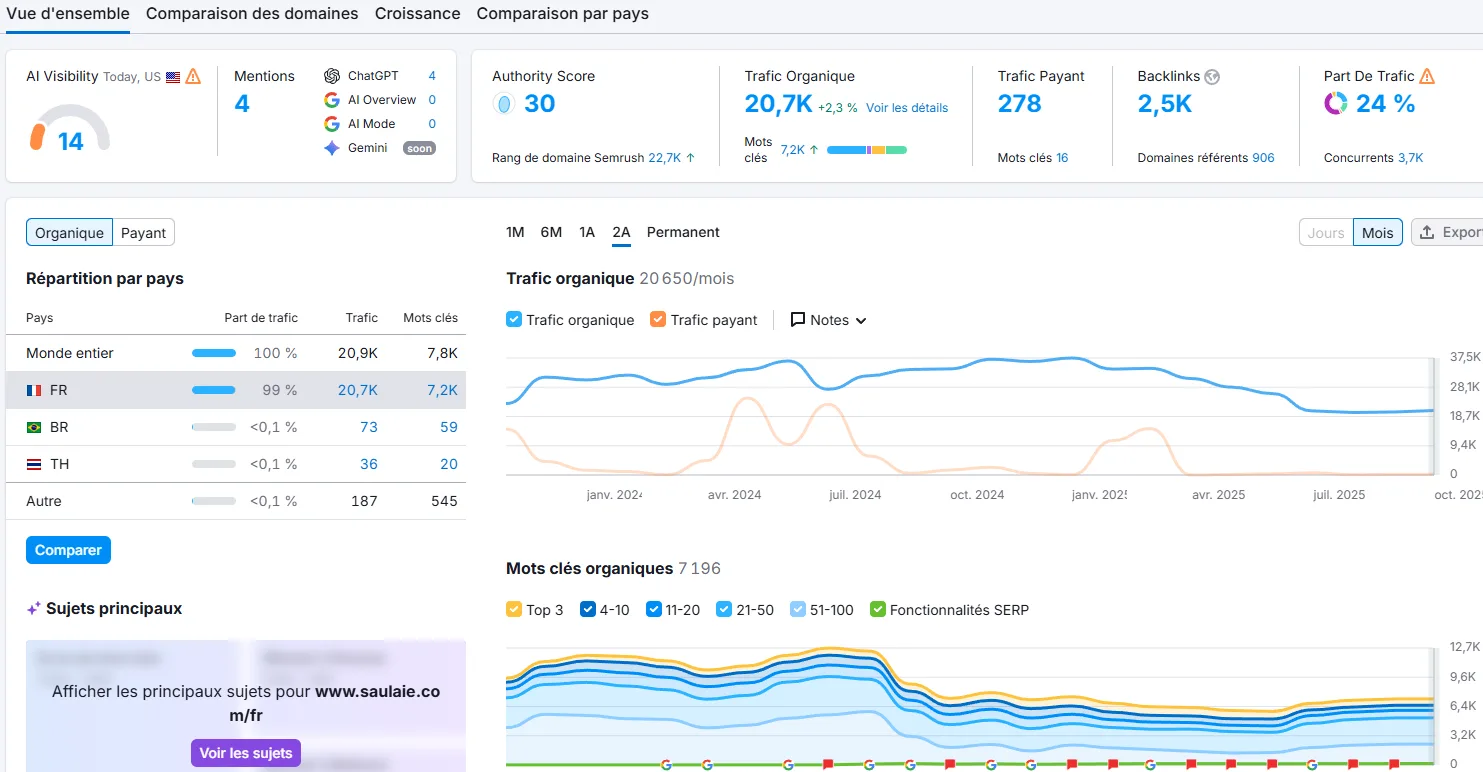Click the Notes flag icon above the chart
This screenshot has width=1483, height=772.
pyautogui.click(x=797, y=319)
